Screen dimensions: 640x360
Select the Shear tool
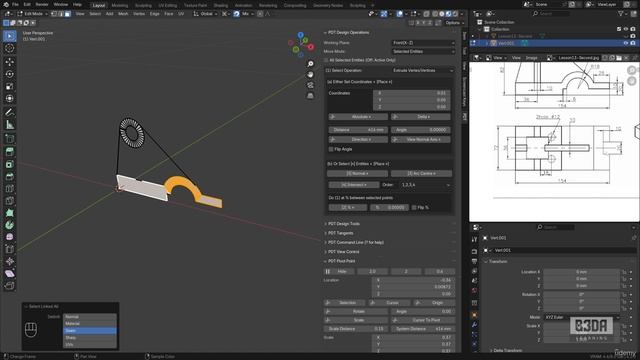pyautogui.click(x=9, y=274)
